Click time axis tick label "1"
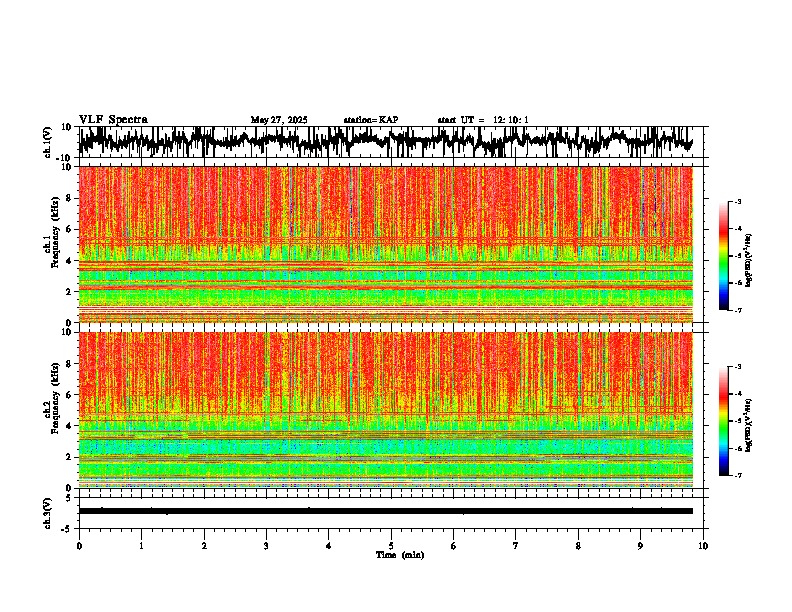This screenshot has width=792, height=612. [x=141, y=546]
